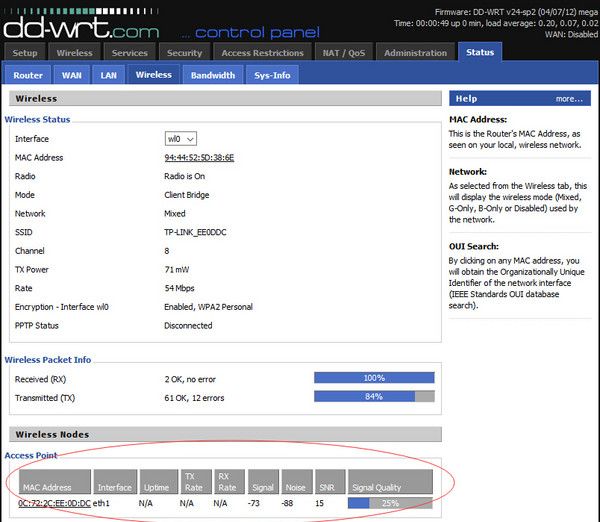Switch to the LAN sub-tab

pyautogui.click(x=109, y=75)
